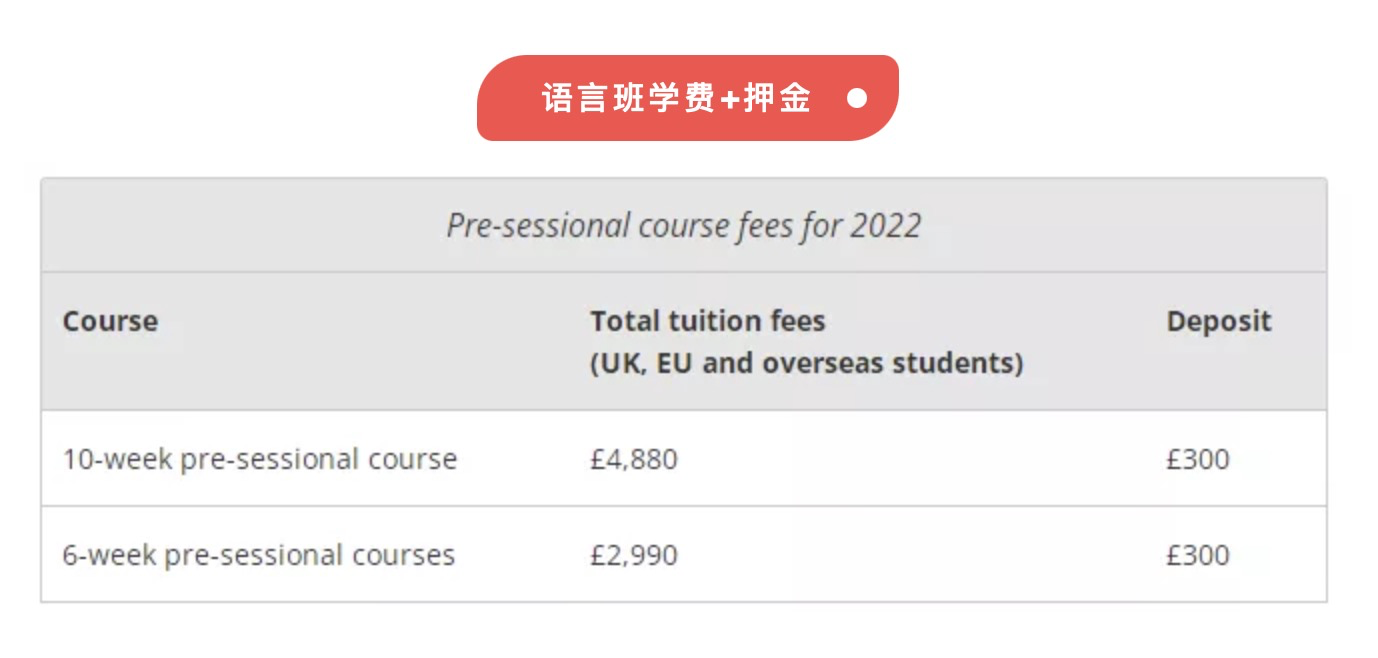Click the Course column header
The height and width of the screenshot is (658, 1378).
tap(110, 321)
